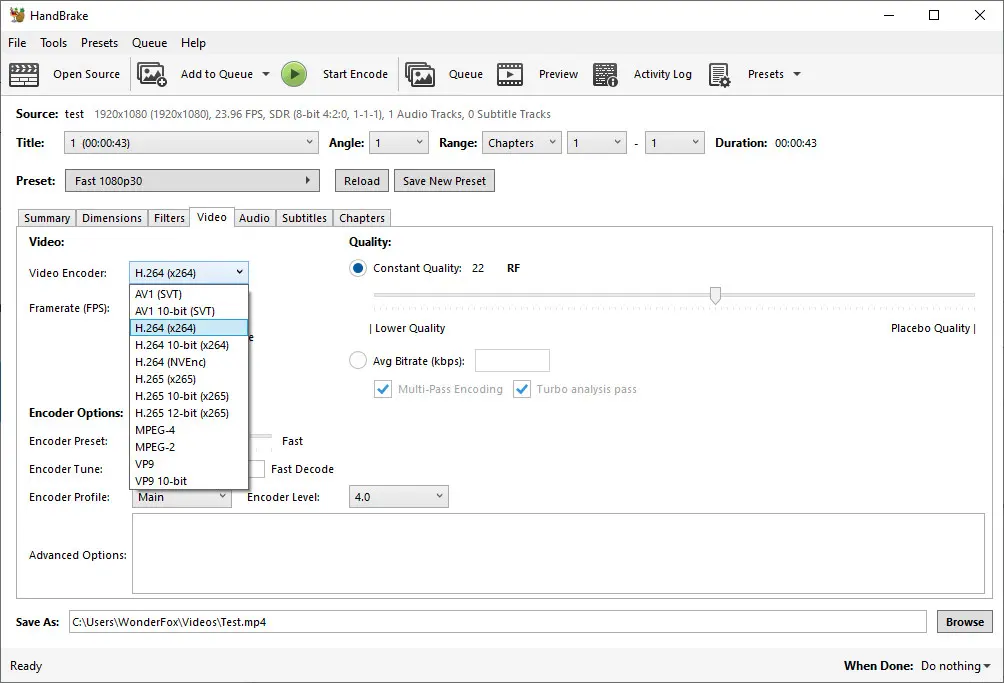The height and width of the screenshot is (683, 1004).
Task: Click the Constant Quality RF slider handle
Action: (715, 295)
